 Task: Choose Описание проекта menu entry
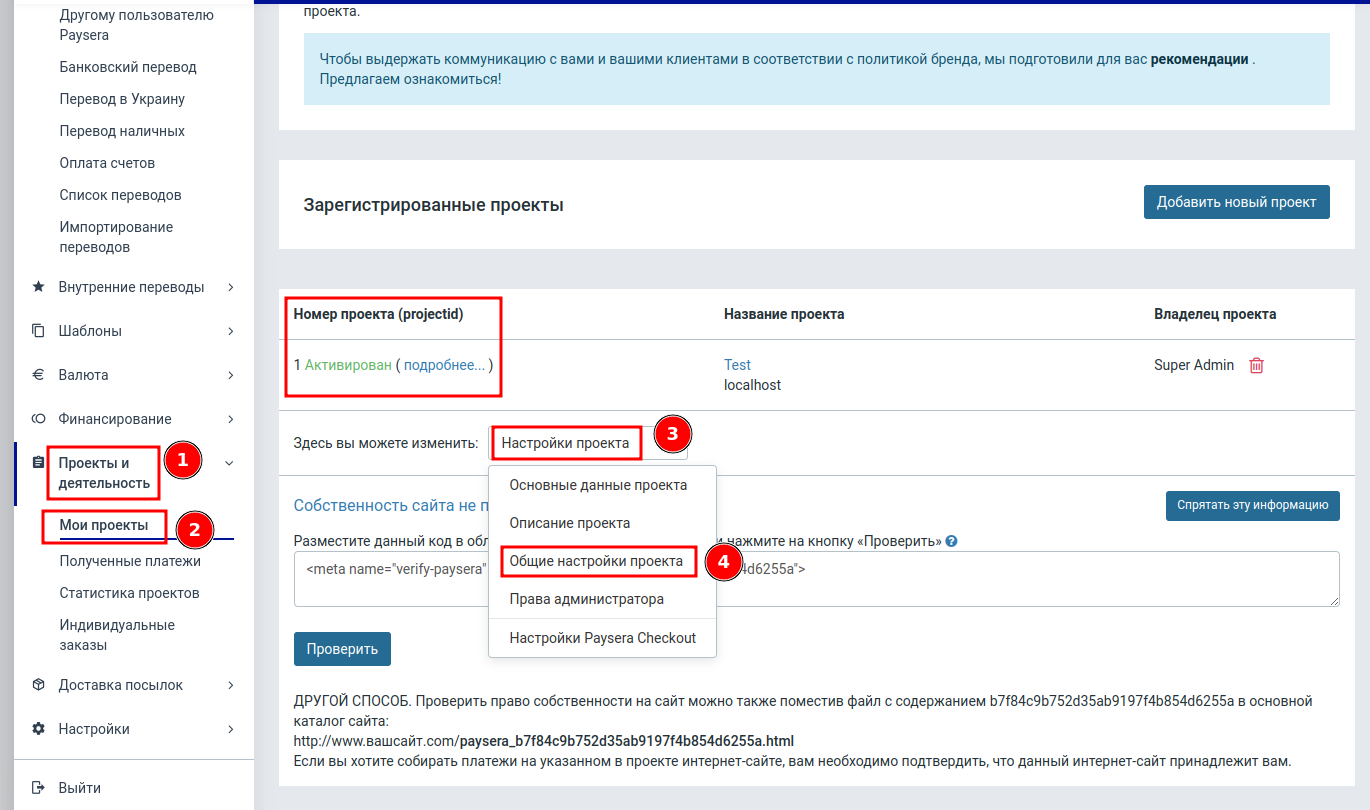[x=570, y=523]
